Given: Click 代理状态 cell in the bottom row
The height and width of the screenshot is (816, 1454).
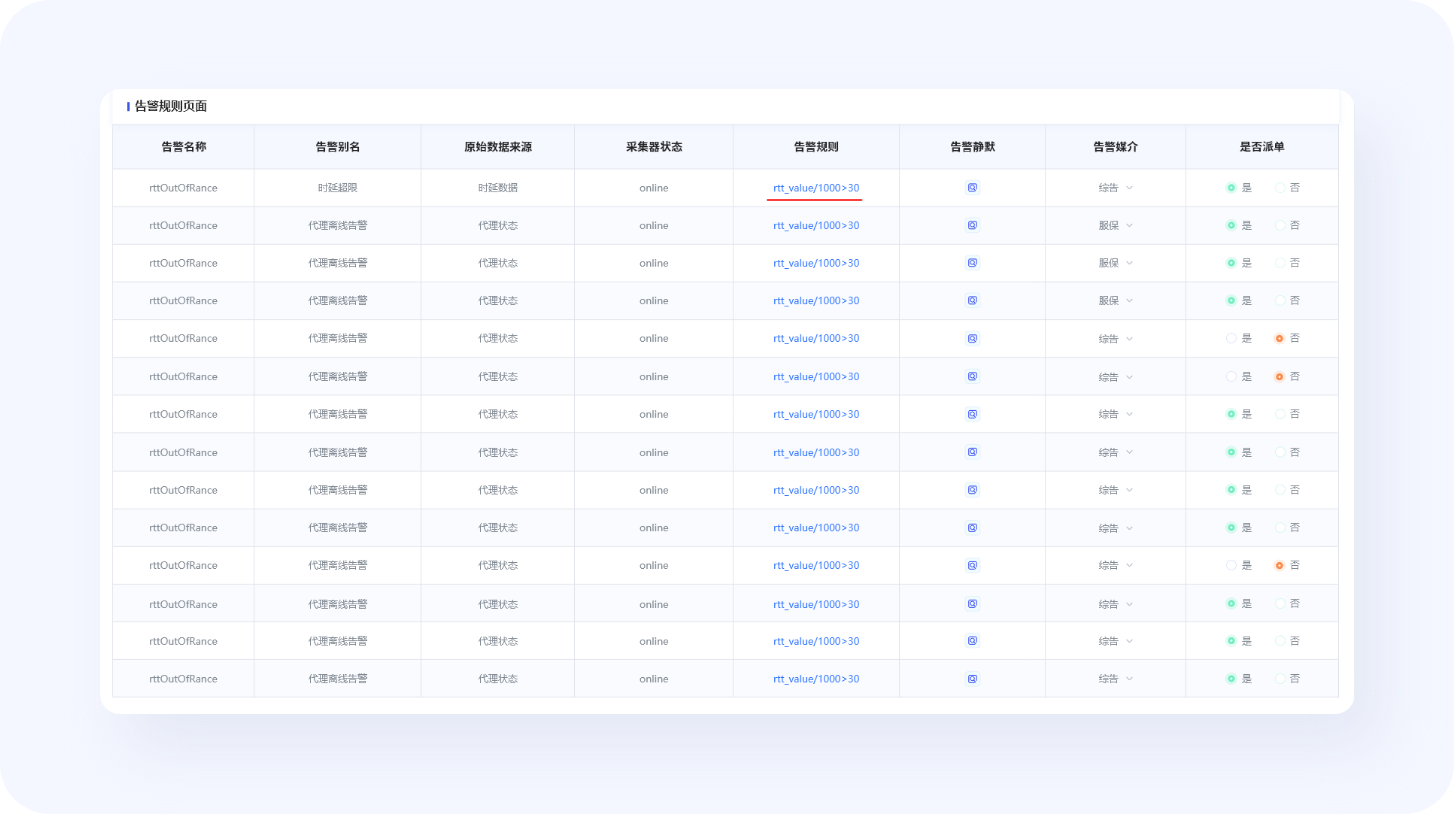Looking at the screenshot, I should click(498, 679).
